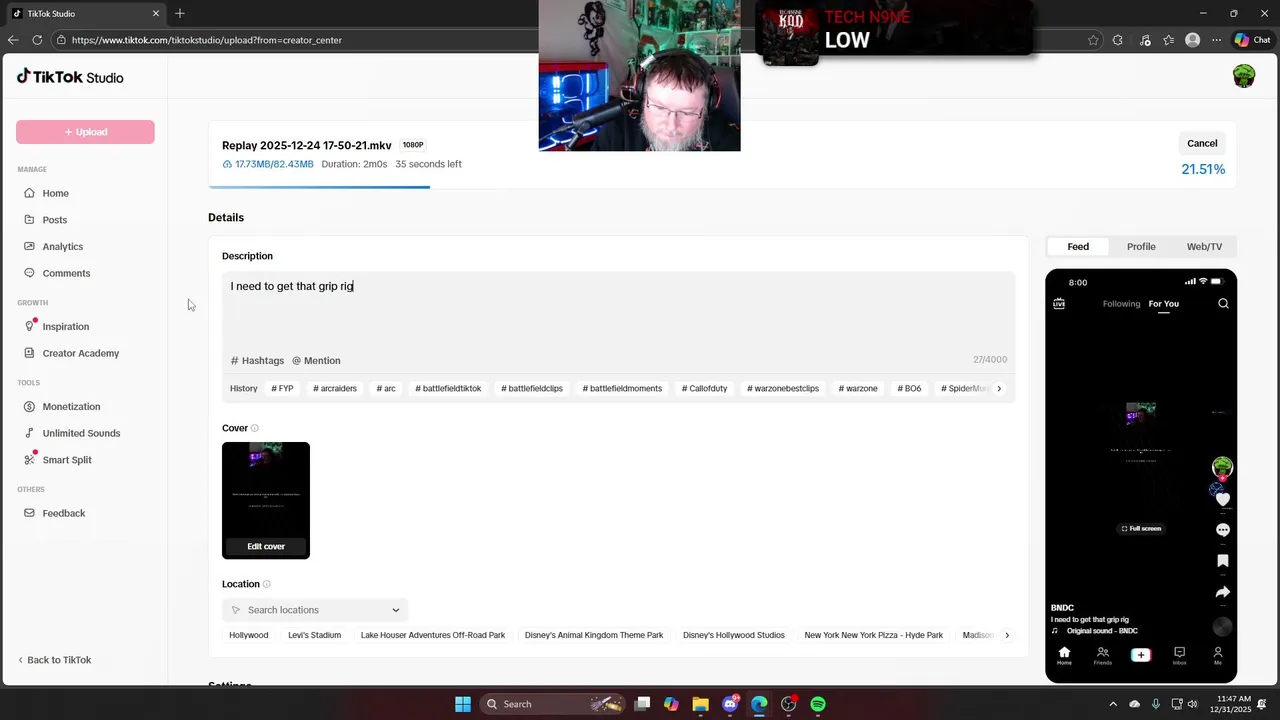Show more location suggestions with the arrow
Image resolution: width=1280 pixels, height=720 pixels.
[1007, 635]
